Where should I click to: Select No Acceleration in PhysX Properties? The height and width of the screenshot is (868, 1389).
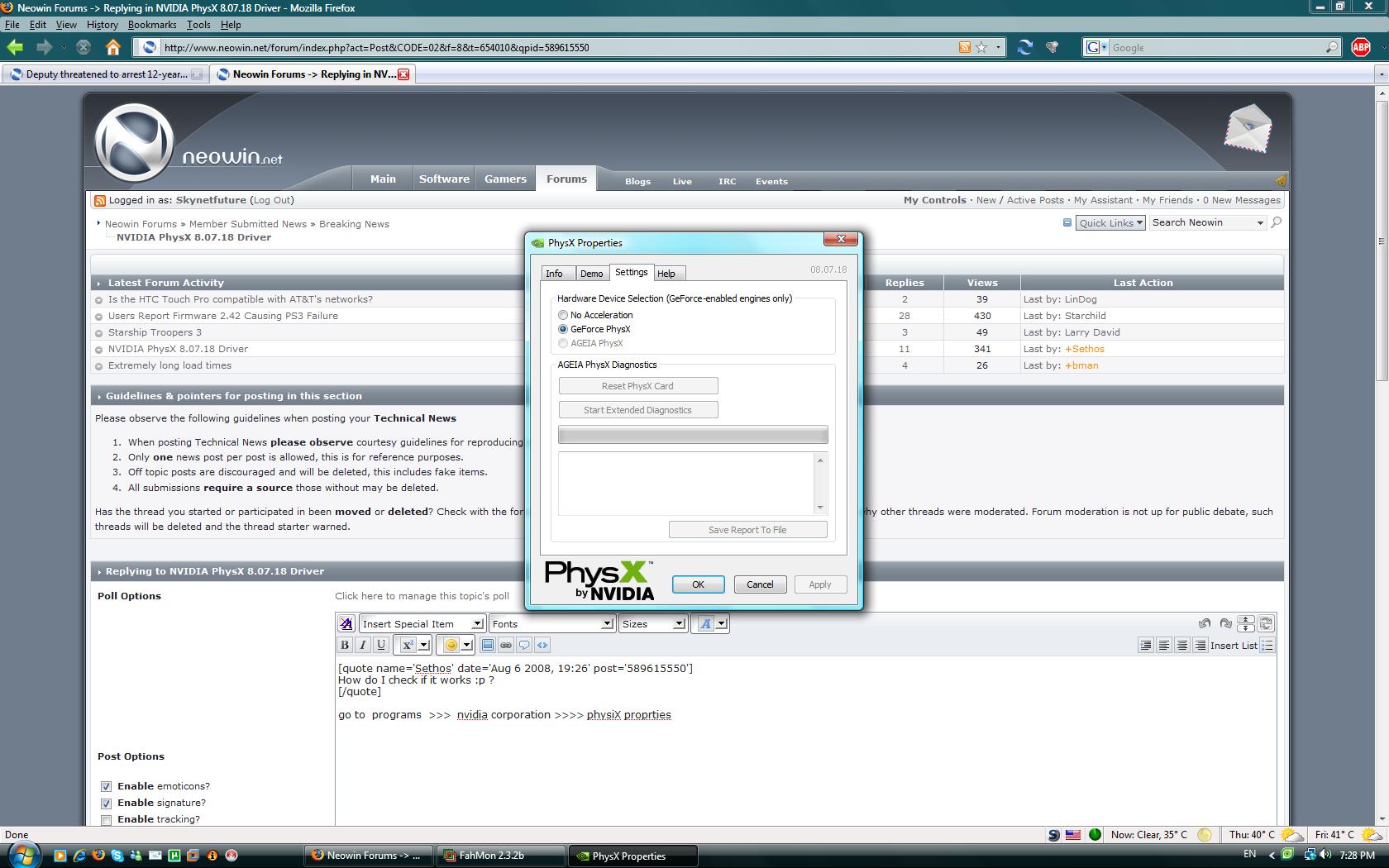(563, 315)
